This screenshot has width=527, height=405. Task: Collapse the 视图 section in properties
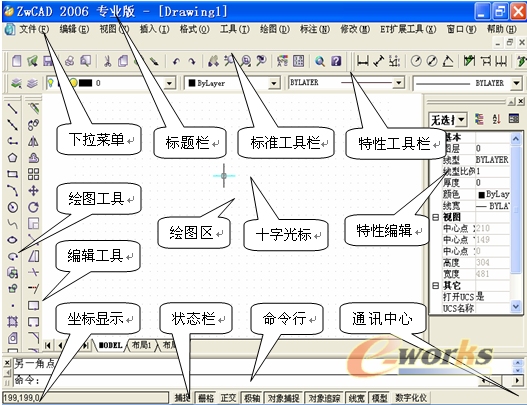(435, 217)
